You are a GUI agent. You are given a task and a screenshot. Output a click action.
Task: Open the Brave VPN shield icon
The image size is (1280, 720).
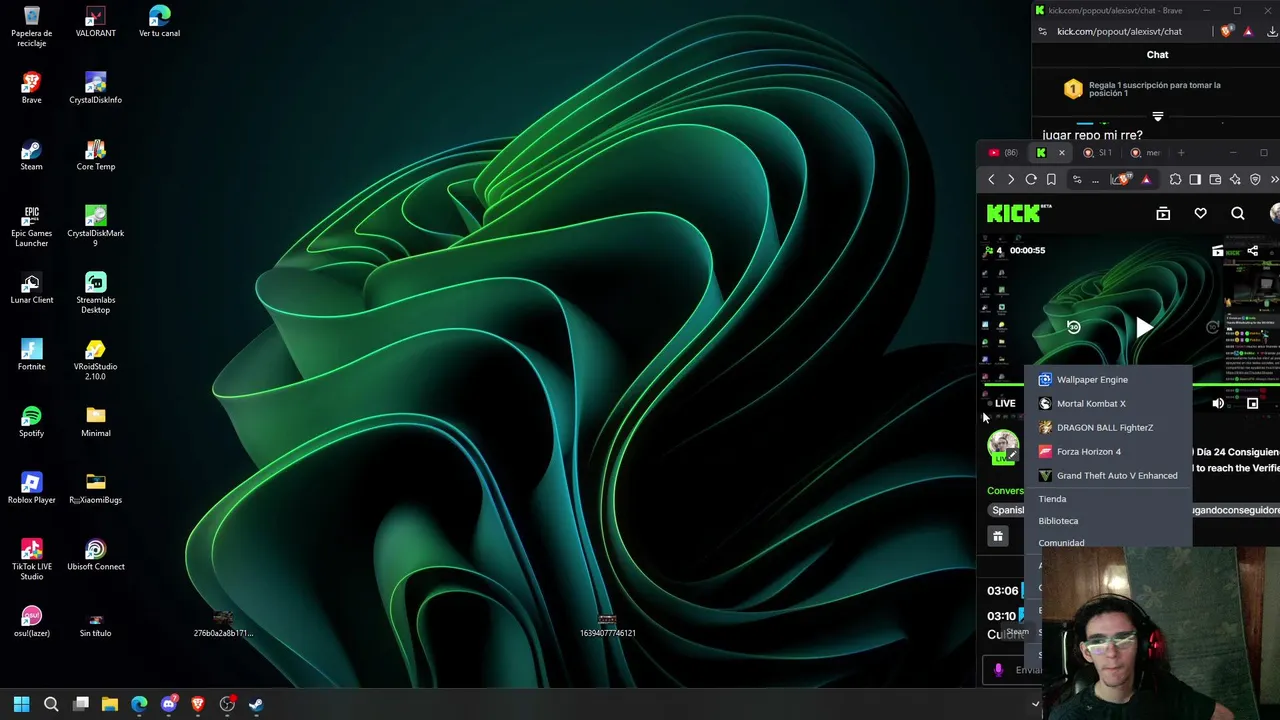pyautogui.click(x=1255, y=180)
